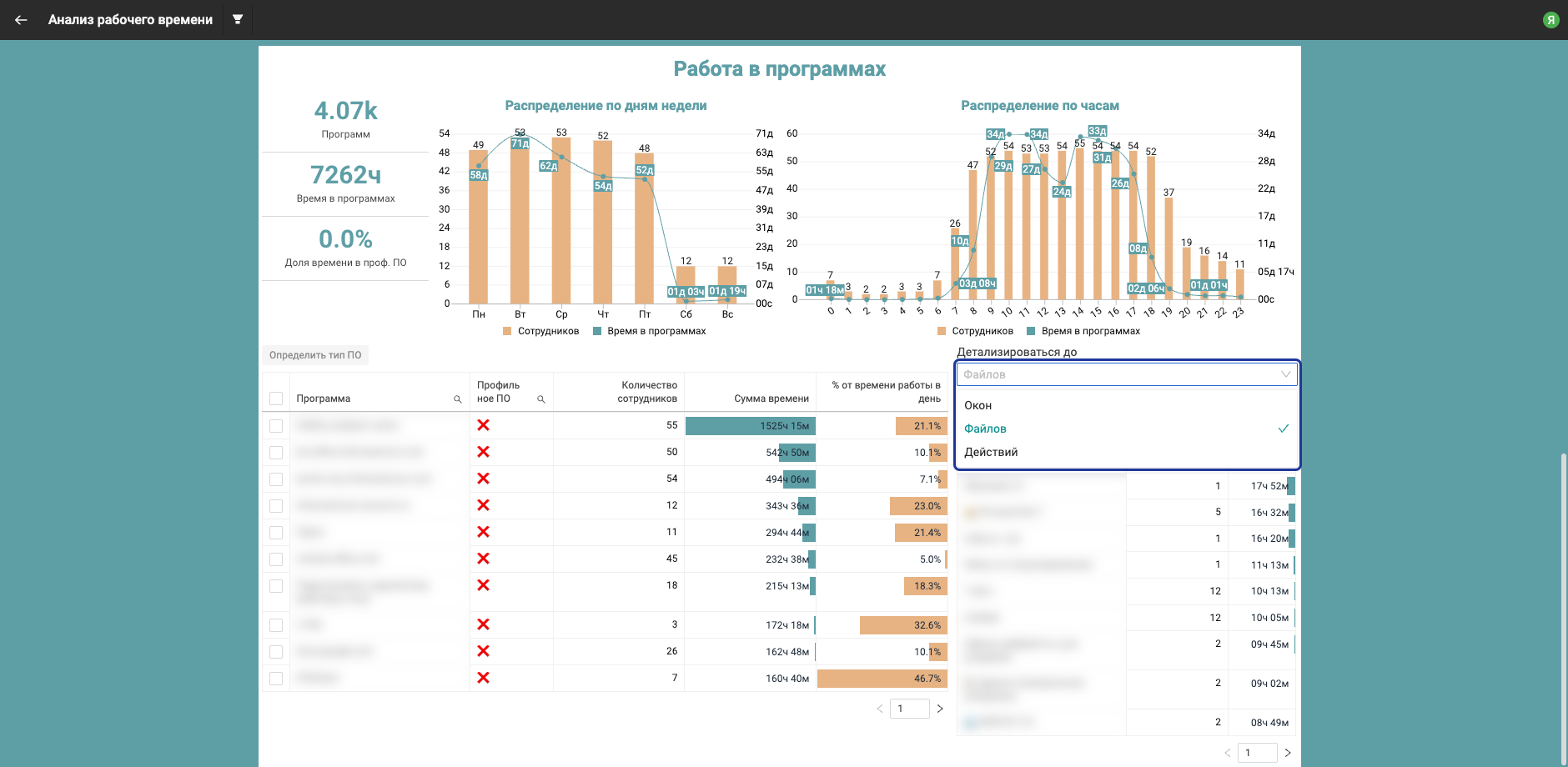Click page number field under programs table
Screen dimensions: 1568x767
909,709
